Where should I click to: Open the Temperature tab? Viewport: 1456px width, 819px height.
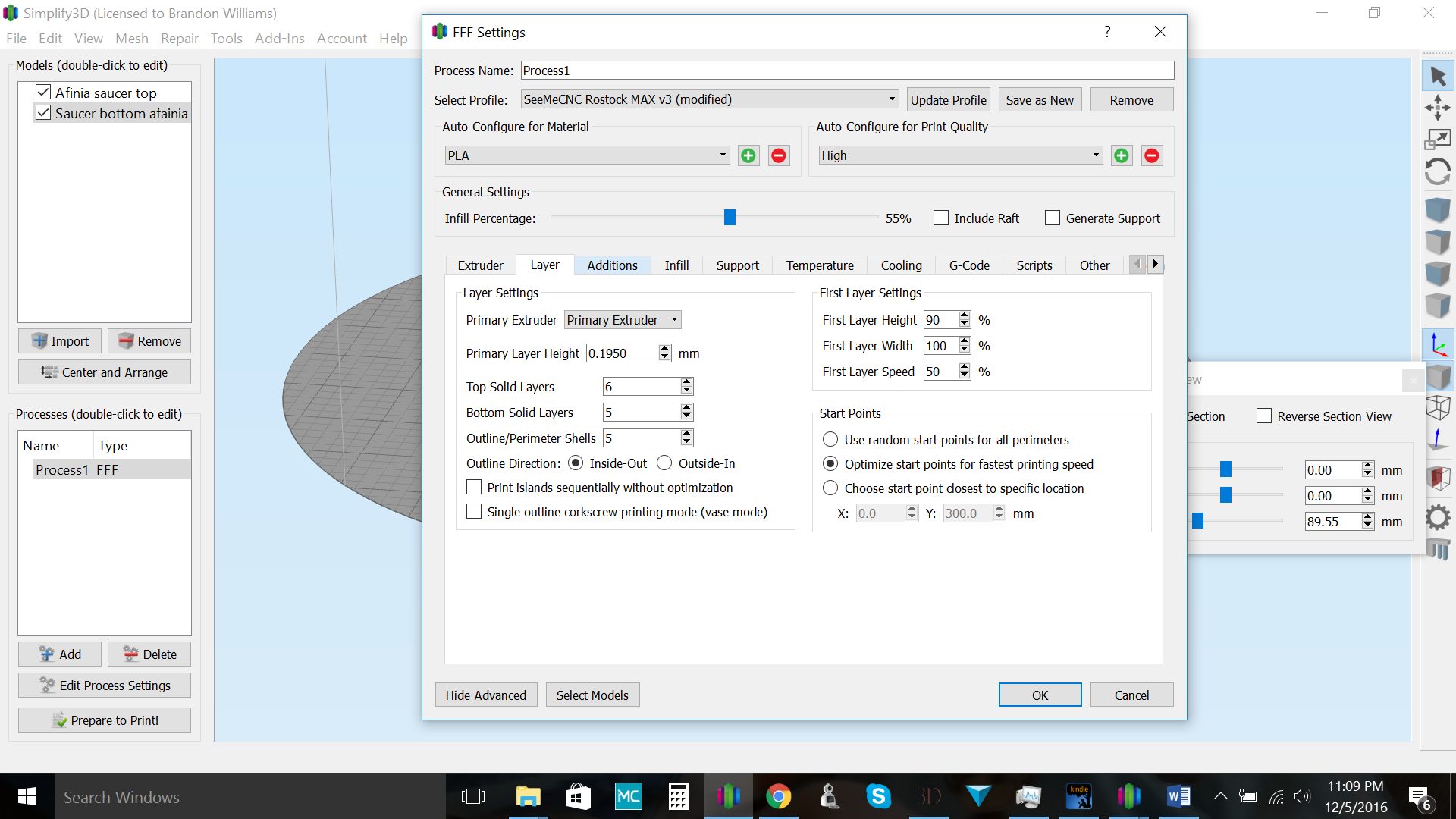pos(820,265)
